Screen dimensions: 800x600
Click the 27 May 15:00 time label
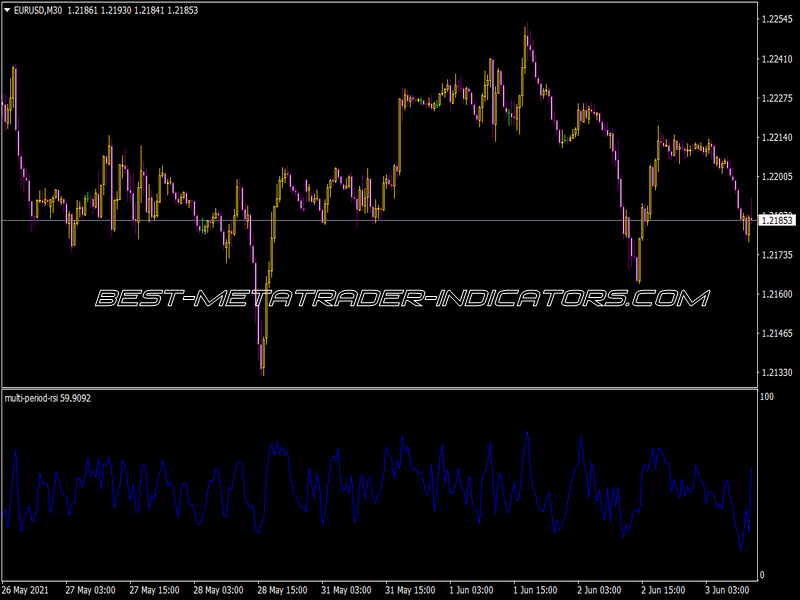tap(154, 590)
